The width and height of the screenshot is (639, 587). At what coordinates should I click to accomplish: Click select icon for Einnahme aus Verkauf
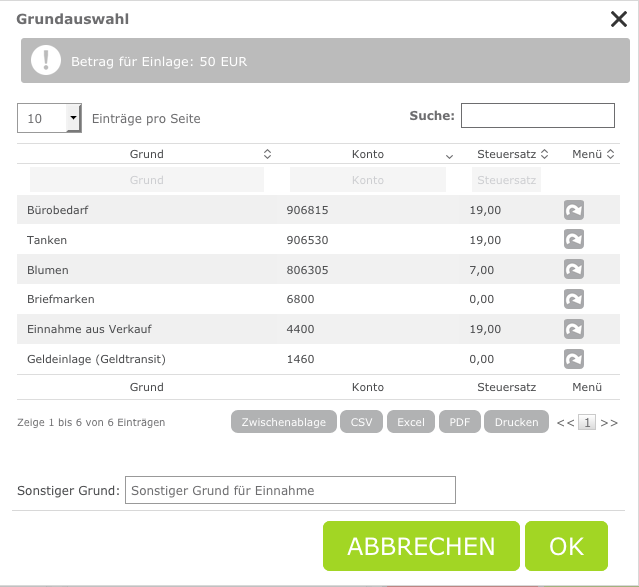tap(574, 329)
